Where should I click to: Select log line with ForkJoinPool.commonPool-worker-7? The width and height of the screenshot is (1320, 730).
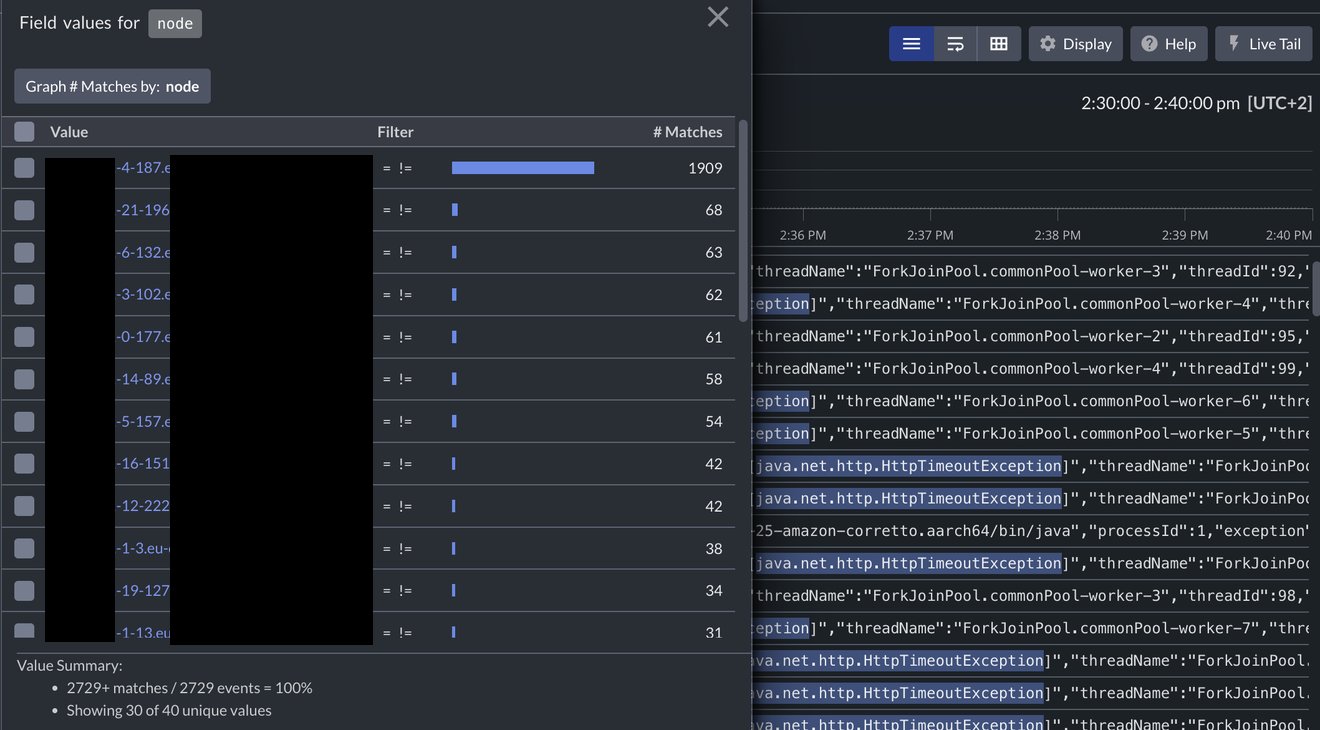click(x=1032, y=628)
